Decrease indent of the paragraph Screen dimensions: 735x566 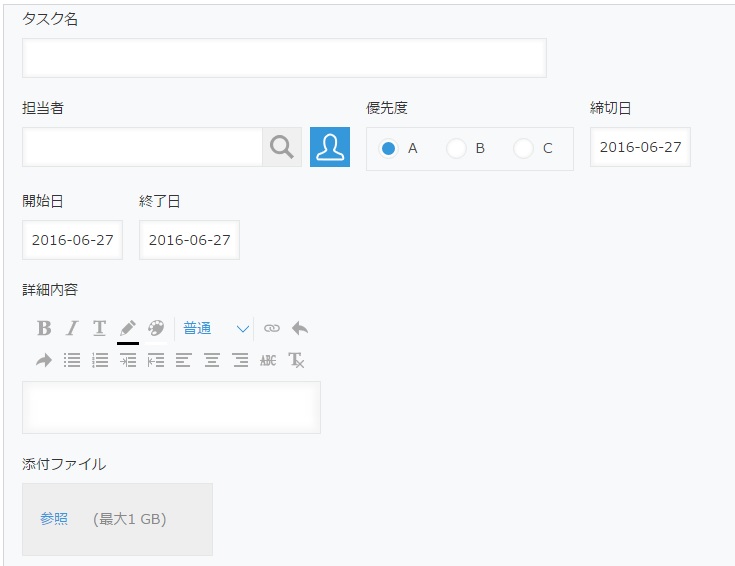[x=156, y=361]
